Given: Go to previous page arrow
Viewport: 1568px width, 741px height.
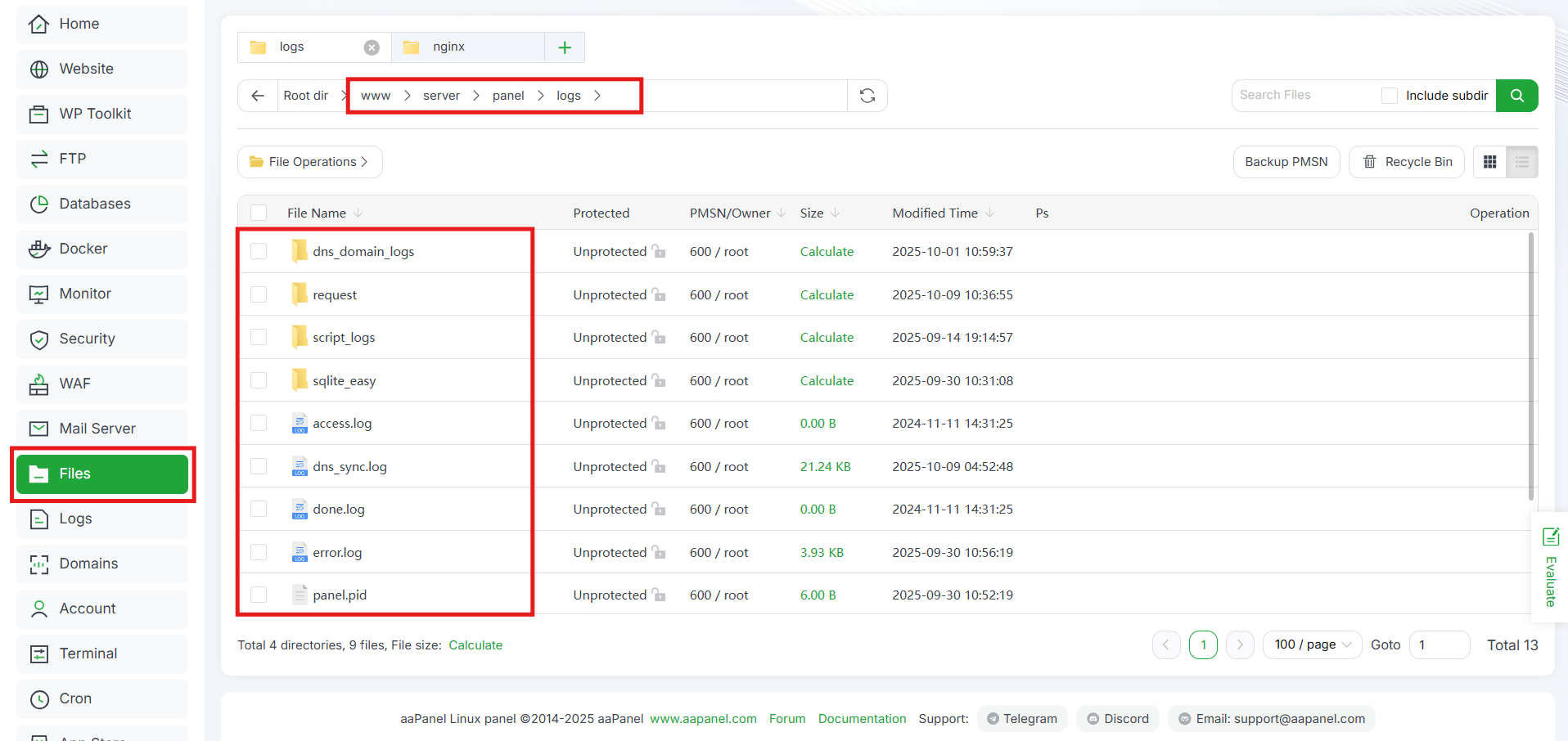Looking at the screenshot, I should pos(1166,644).
